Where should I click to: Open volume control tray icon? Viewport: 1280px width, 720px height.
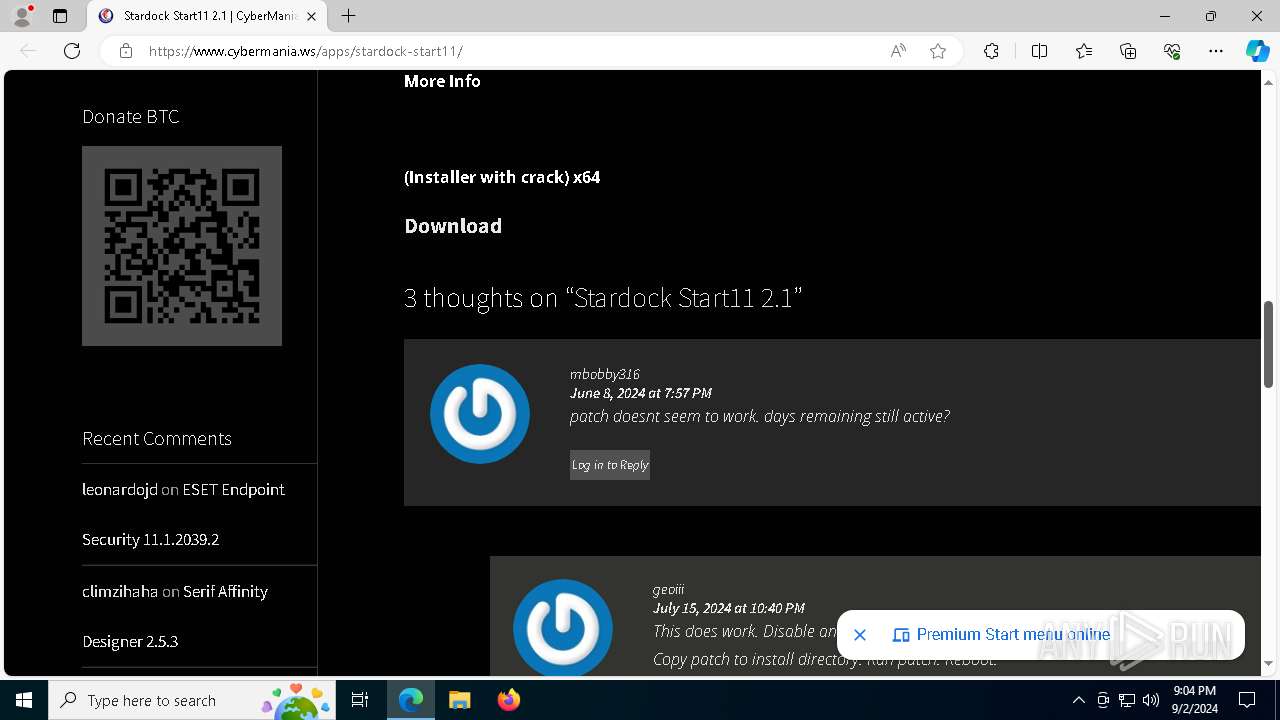coord(1151,700)
